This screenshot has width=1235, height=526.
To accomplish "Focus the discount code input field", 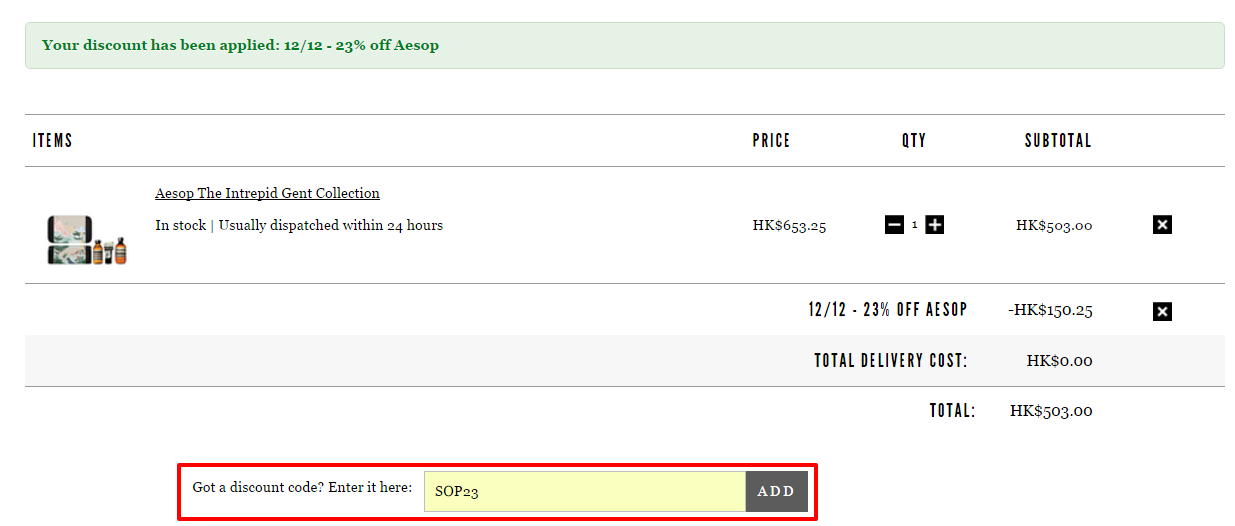I will tap(585, 492).
